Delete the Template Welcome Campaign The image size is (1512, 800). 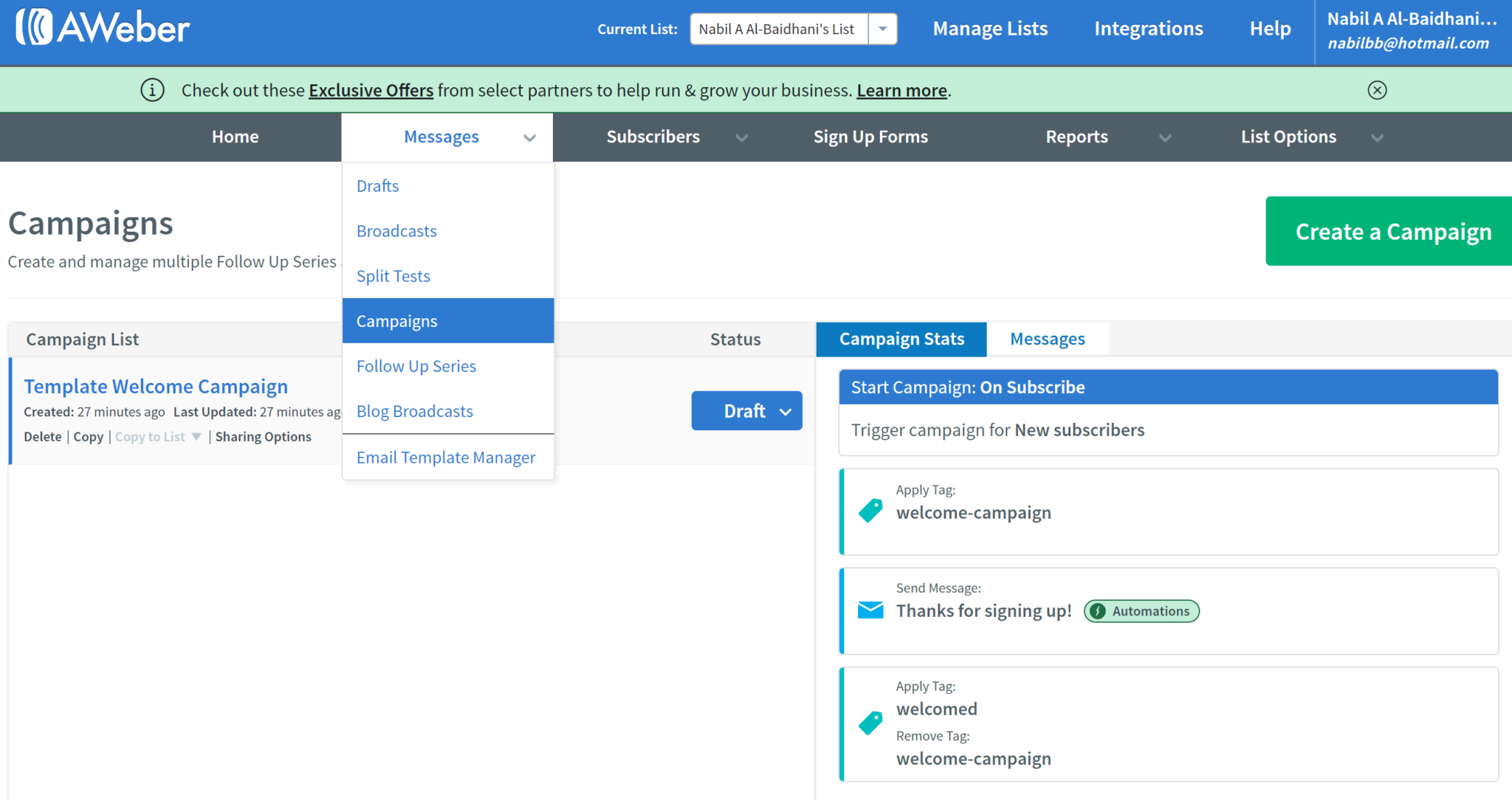click(x=43, y=437)
